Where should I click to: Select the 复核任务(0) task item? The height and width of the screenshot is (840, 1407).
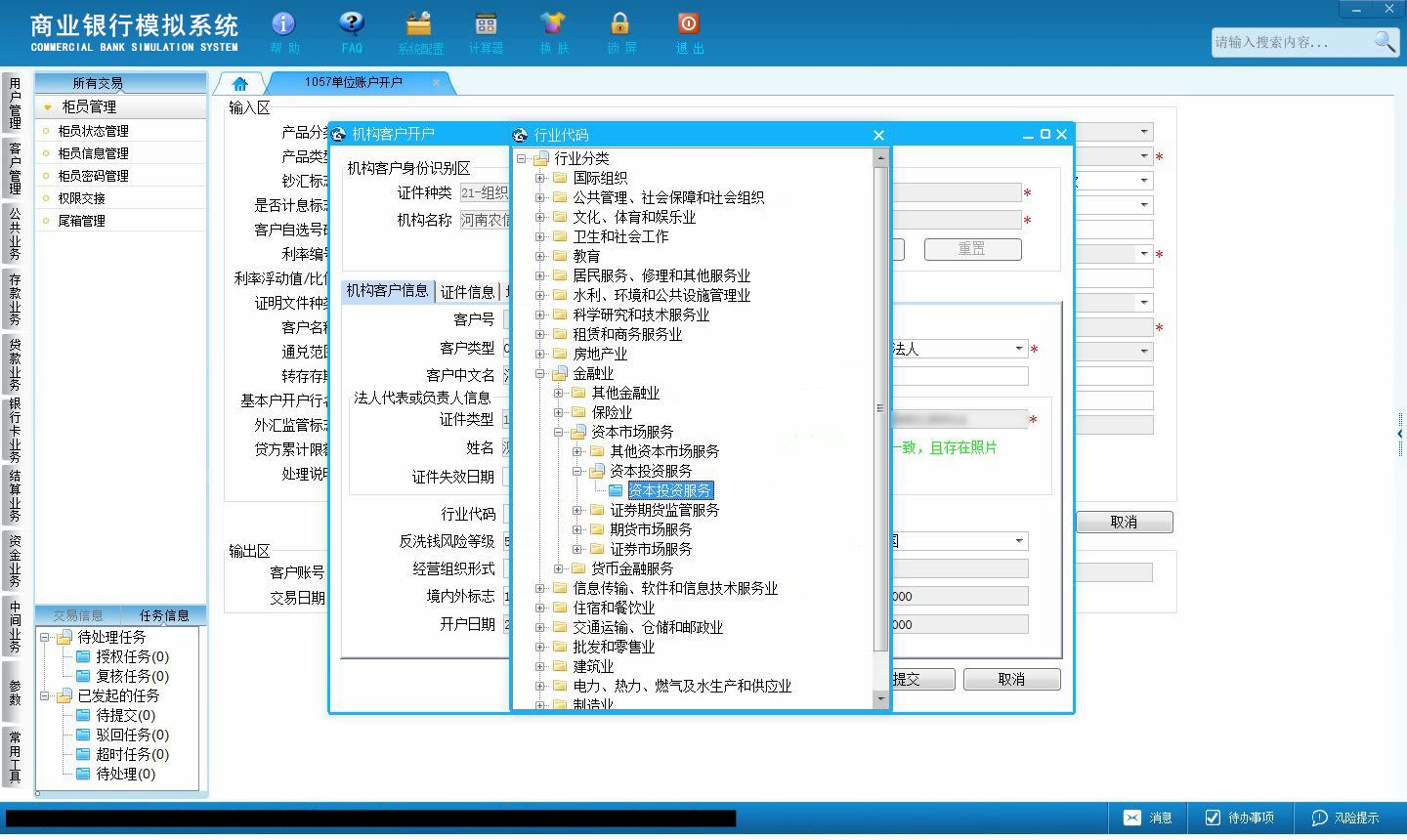(132, 676)
